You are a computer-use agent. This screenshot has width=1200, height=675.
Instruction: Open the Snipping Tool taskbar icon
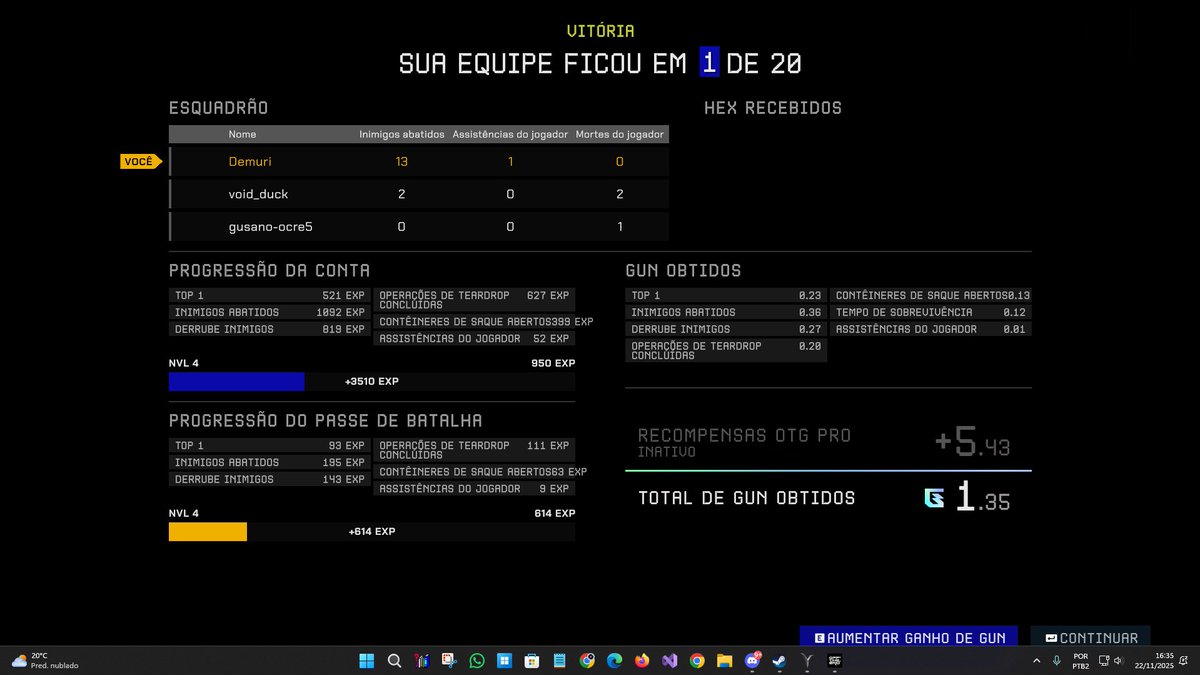[x=449, y=660]
